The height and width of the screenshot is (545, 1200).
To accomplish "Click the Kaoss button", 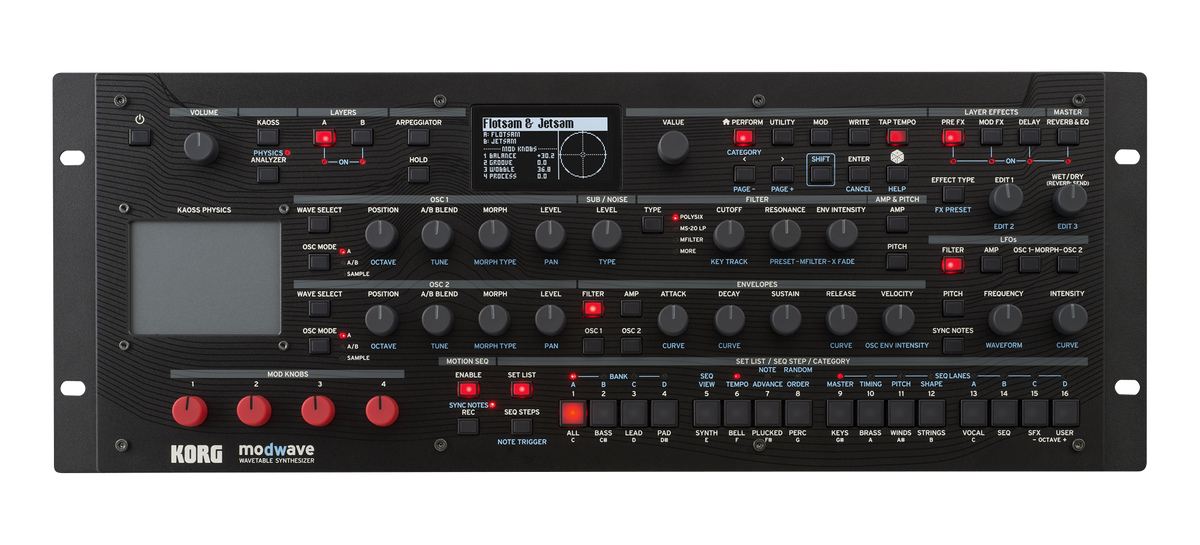I will click(267, 136).
